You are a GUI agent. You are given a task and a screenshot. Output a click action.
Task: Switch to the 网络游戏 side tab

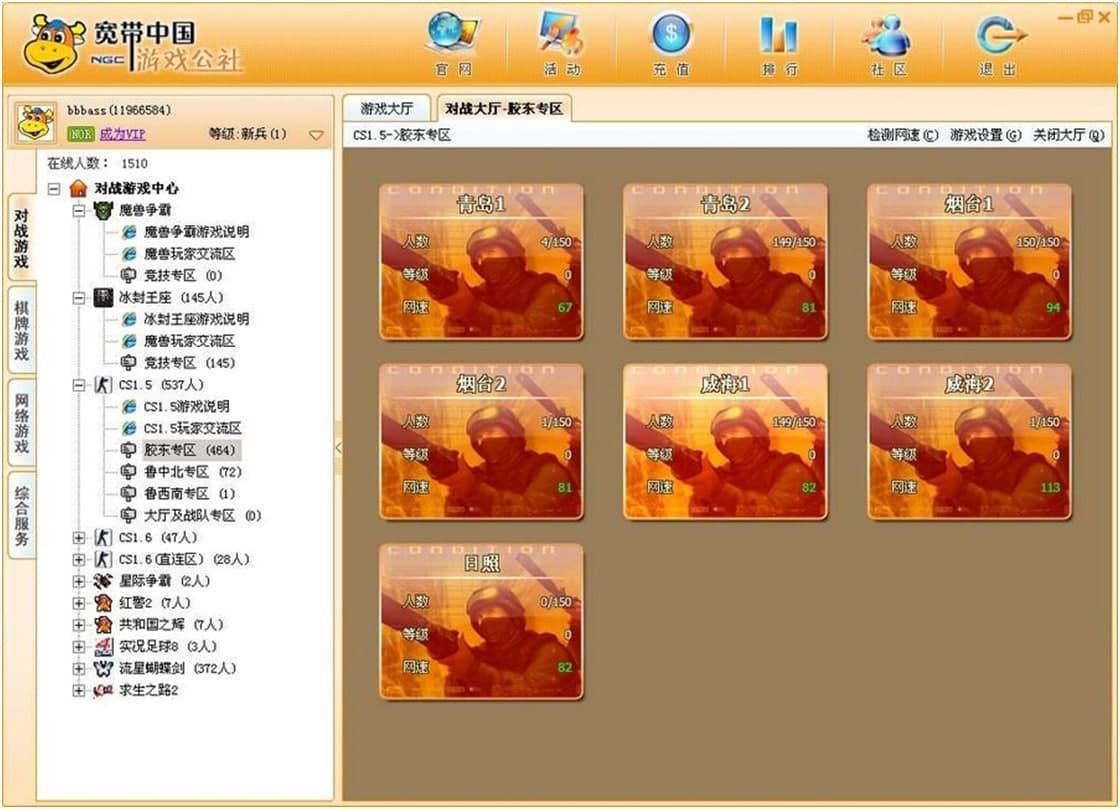pyautogui.click(x=21, y=422)
